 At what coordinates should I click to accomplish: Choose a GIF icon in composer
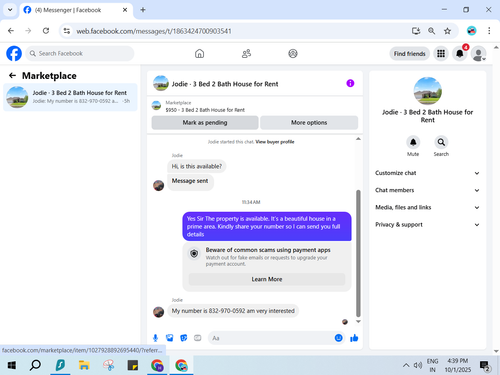pos(198,338)
